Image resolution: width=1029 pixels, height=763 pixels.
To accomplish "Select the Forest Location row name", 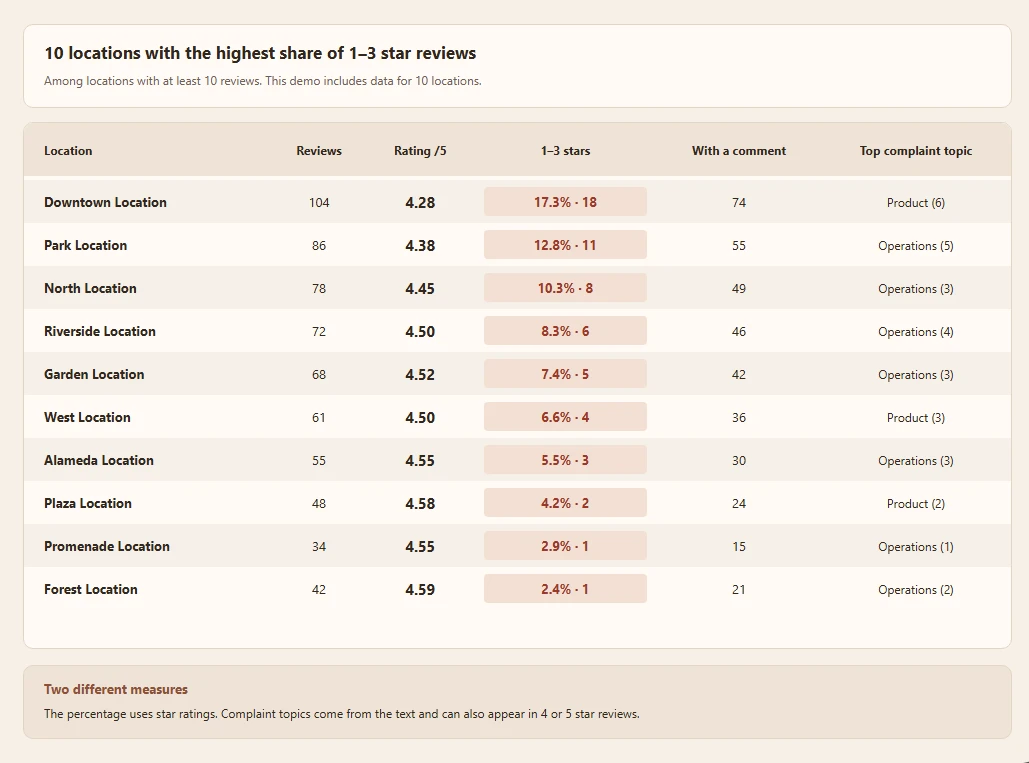I will [x=91, y=589].
